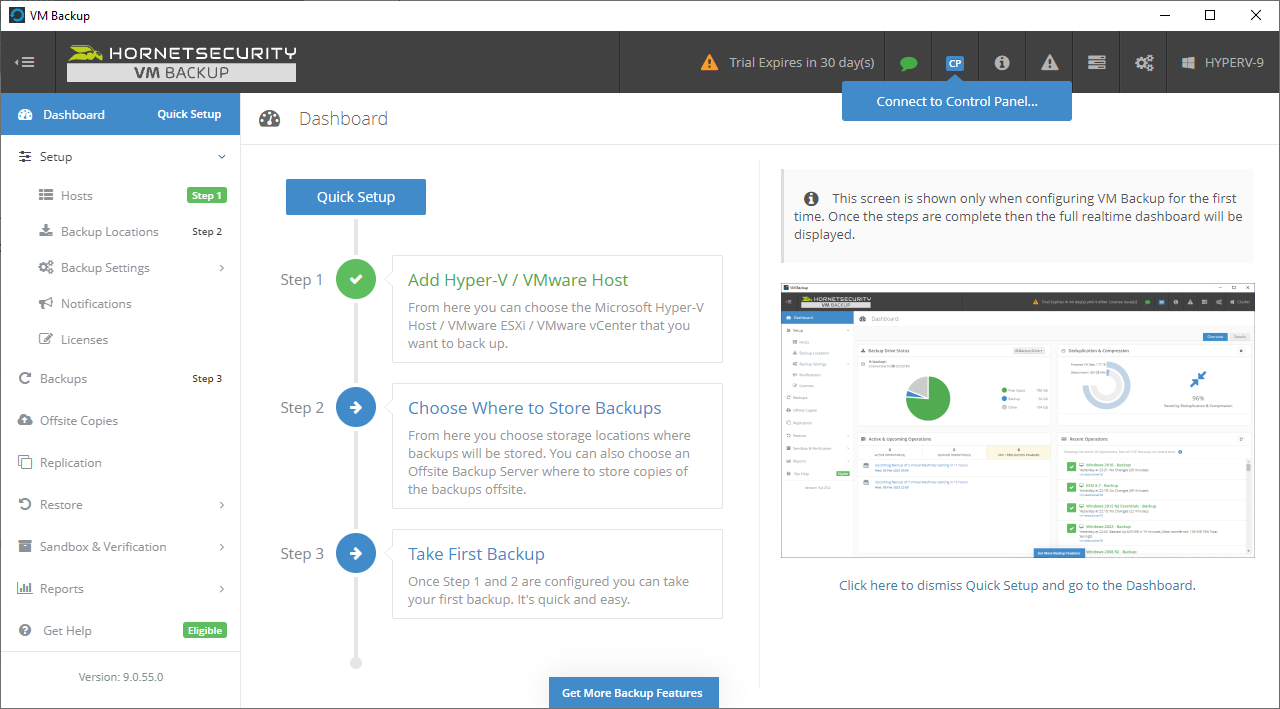This screenshot has width=1280, height=709.
Task: Click the Step 2 label beside Backup Locations
Action: click(207, 232)
